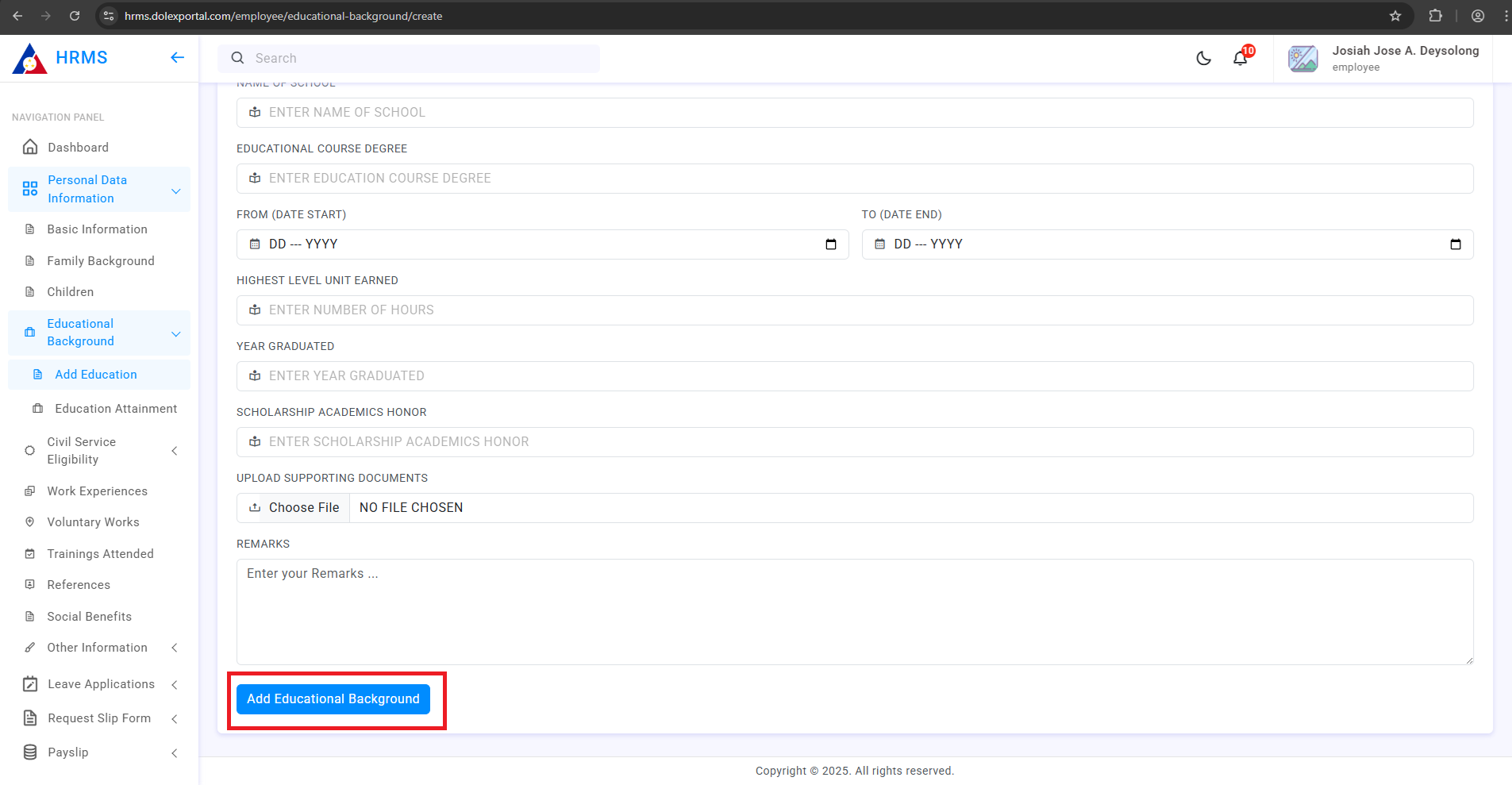The height and width of the screenshot is (785, 1512).
Task: Open Work Experiences from sidebar
Action: point(97,491)
